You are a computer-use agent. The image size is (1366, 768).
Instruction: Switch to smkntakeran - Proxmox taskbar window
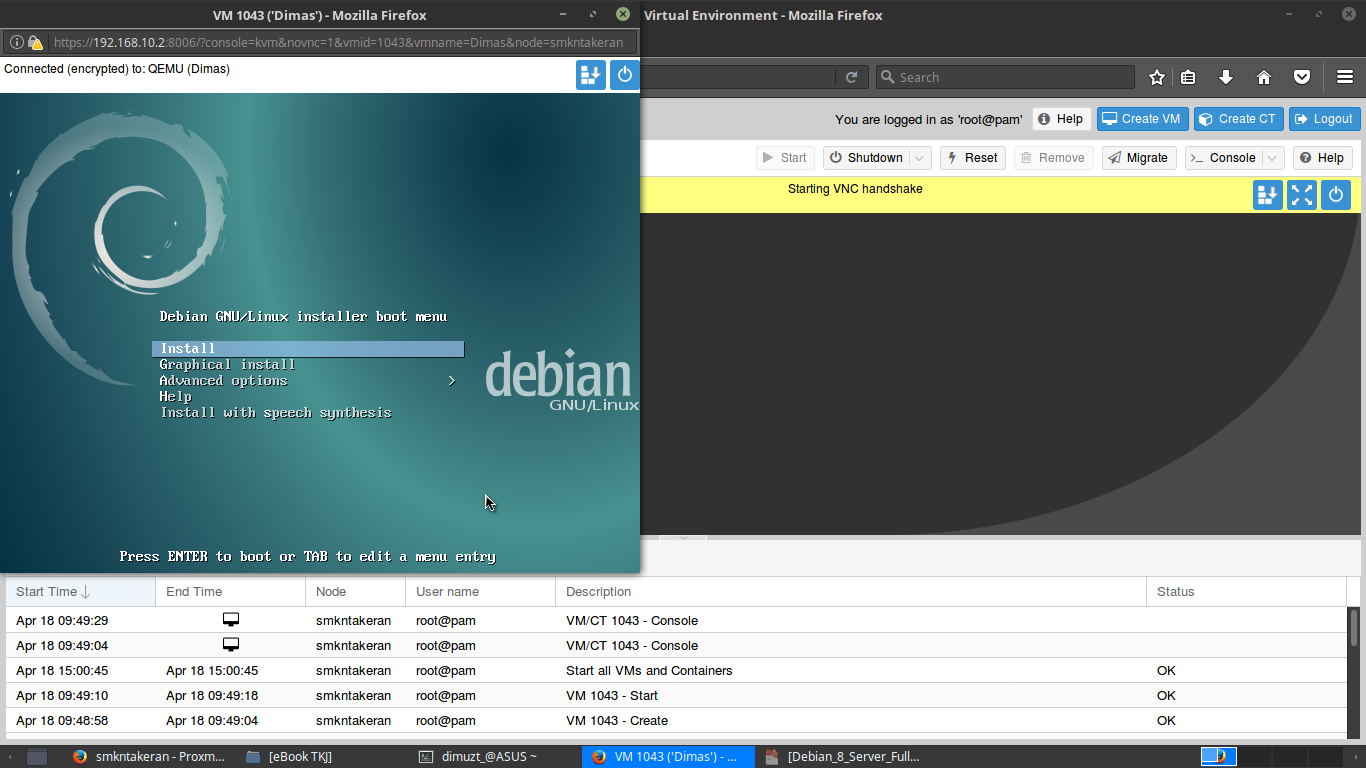150,756
